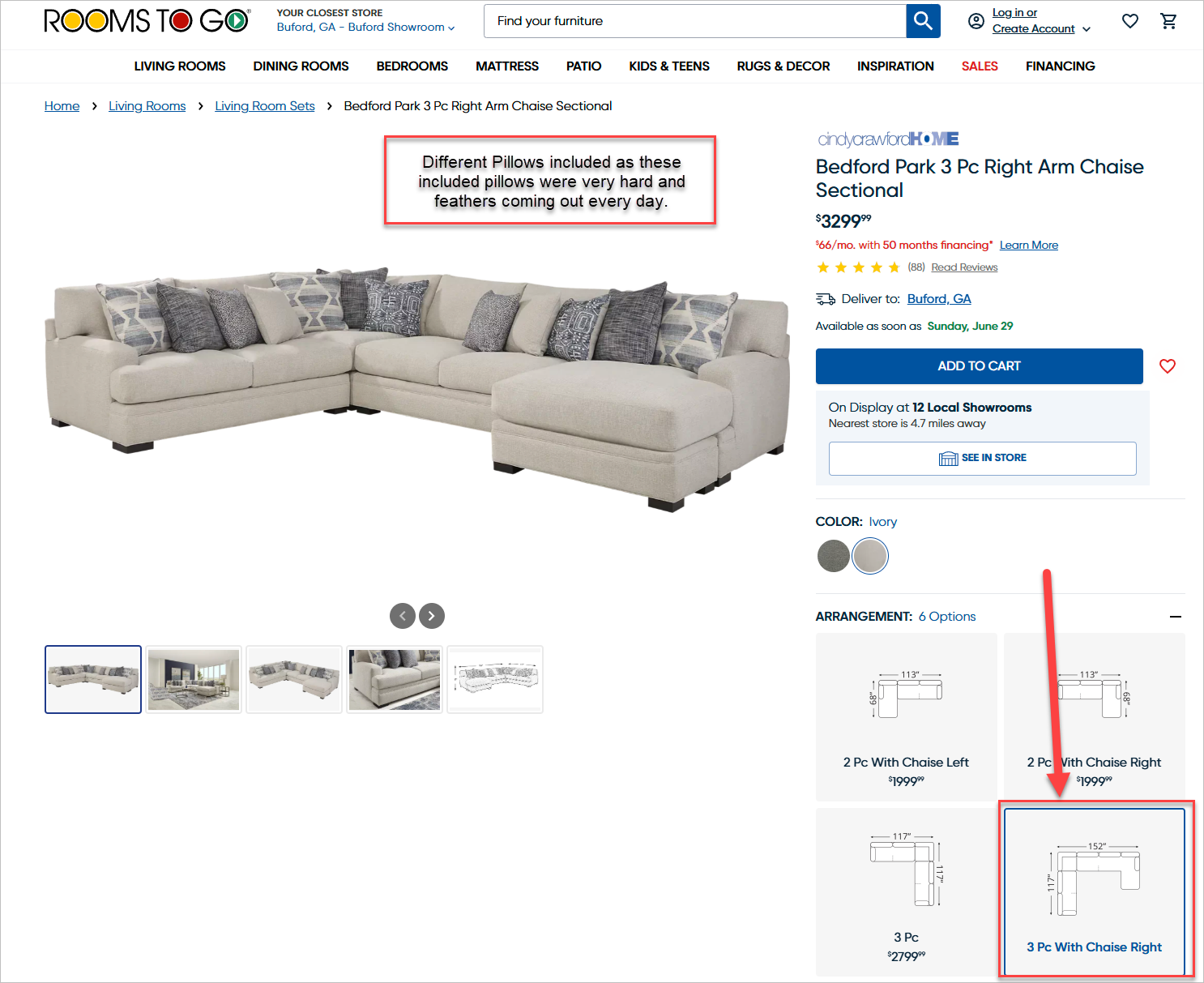Select the 3 Pc arrangement option
1204x983 pixels.
tap(906, 891)
